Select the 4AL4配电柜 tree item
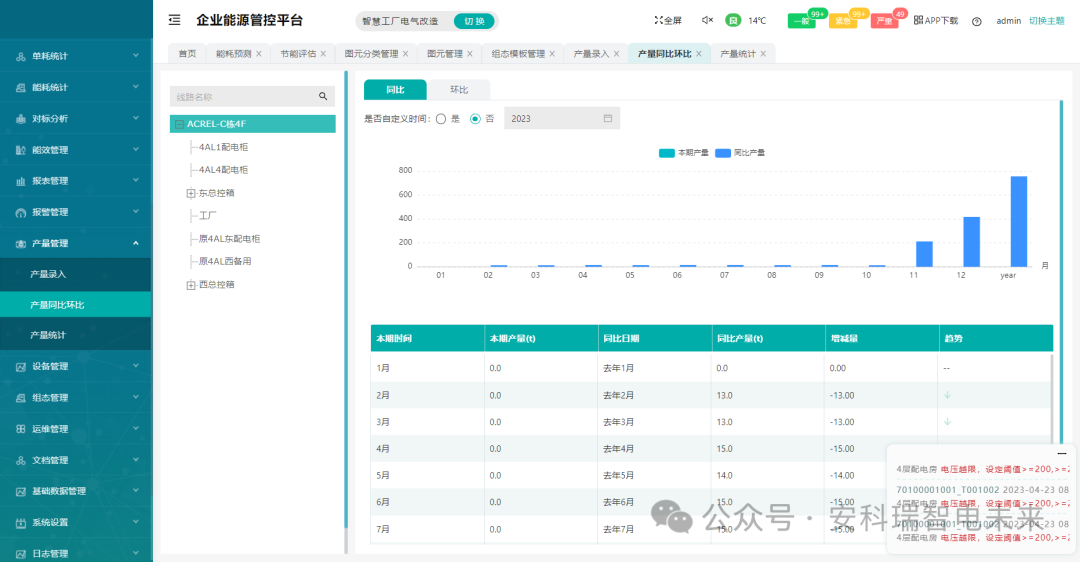 click(223, 170)
